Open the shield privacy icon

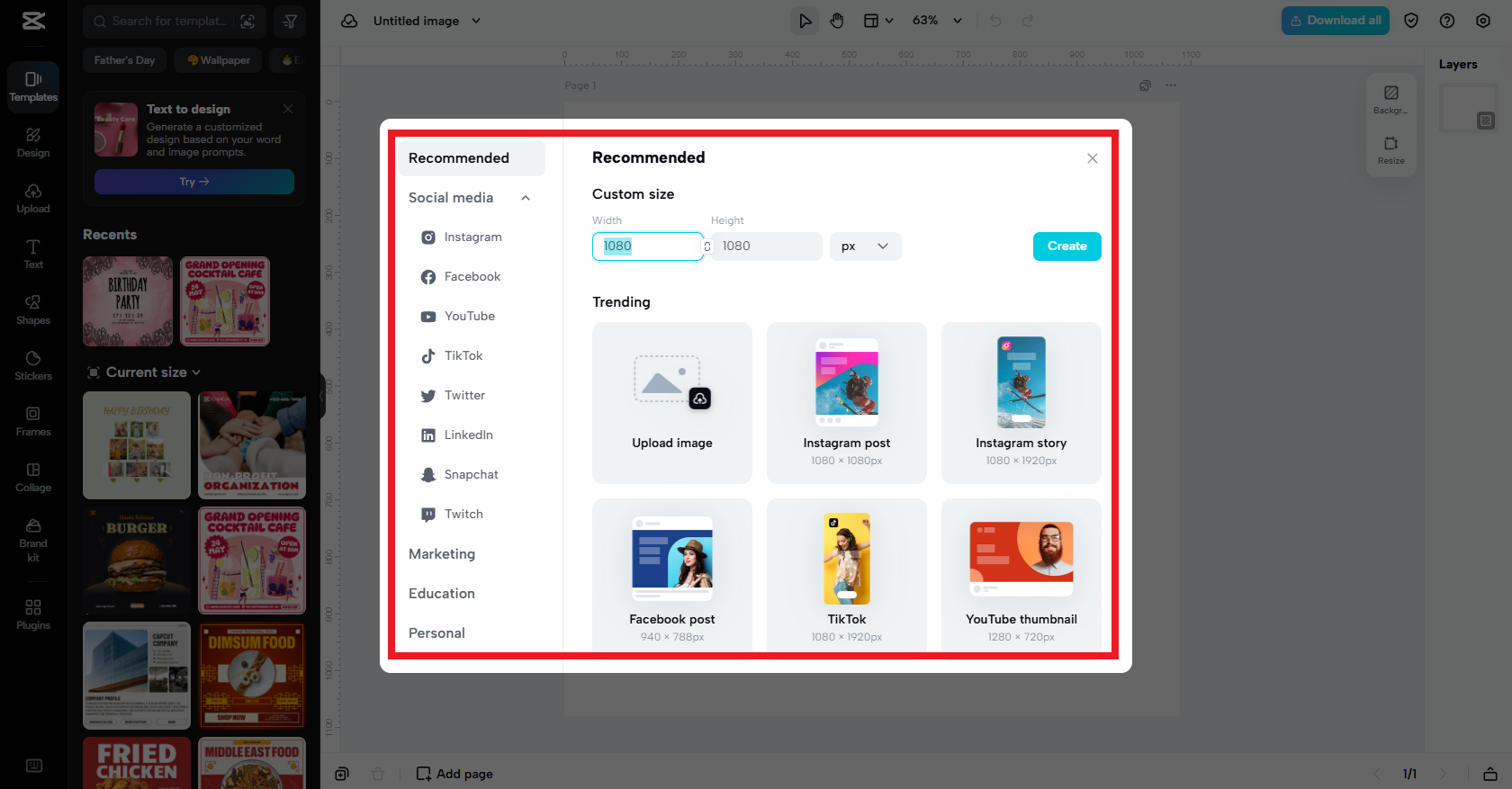point(1411,21)
